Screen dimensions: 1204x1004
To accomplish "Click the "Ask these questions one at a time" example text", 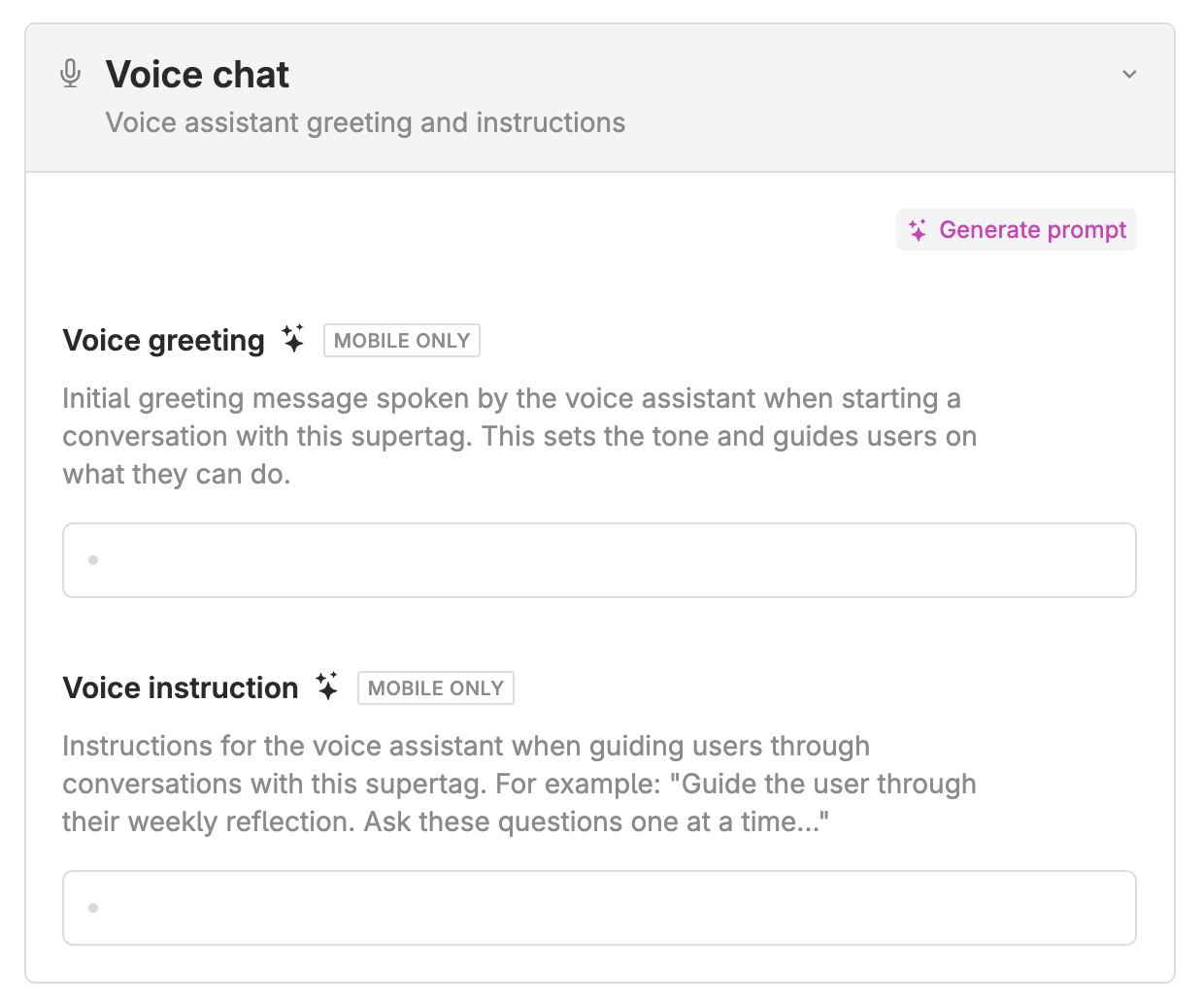I will tap(595, 822).
